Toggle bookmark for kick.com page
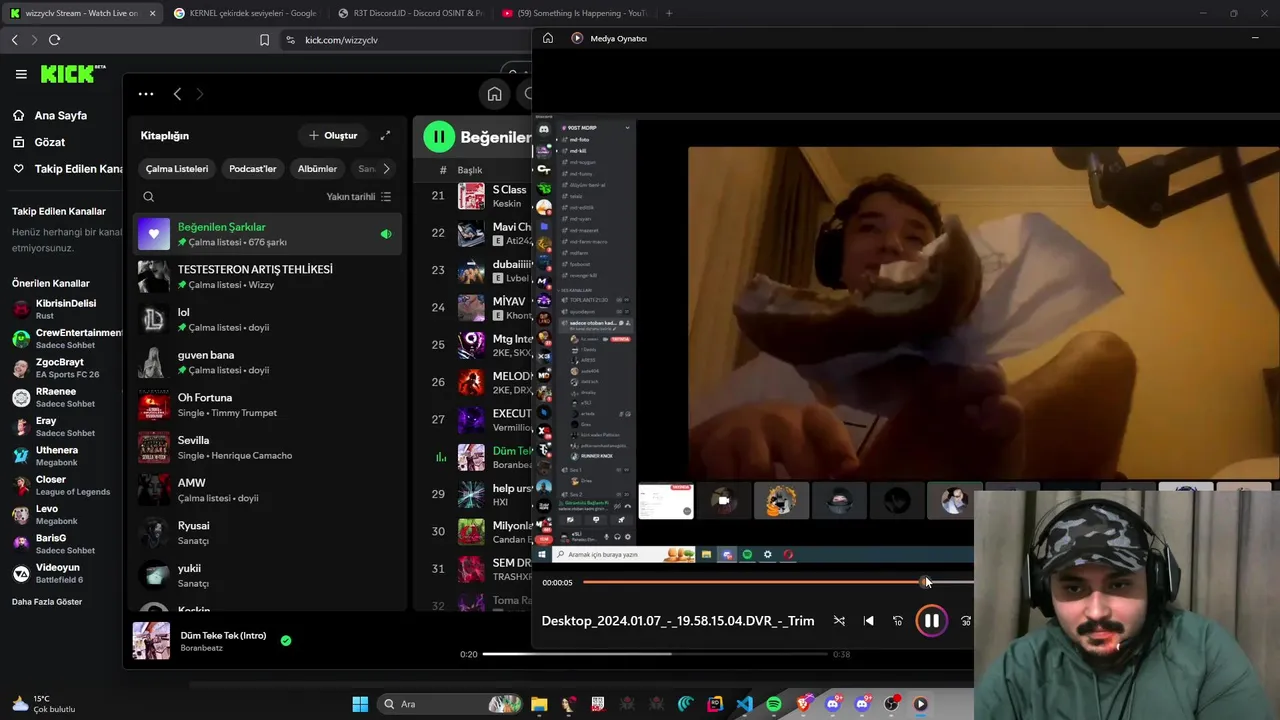The width and height of the screenshot is (1280, 720). tap(264, 40)
